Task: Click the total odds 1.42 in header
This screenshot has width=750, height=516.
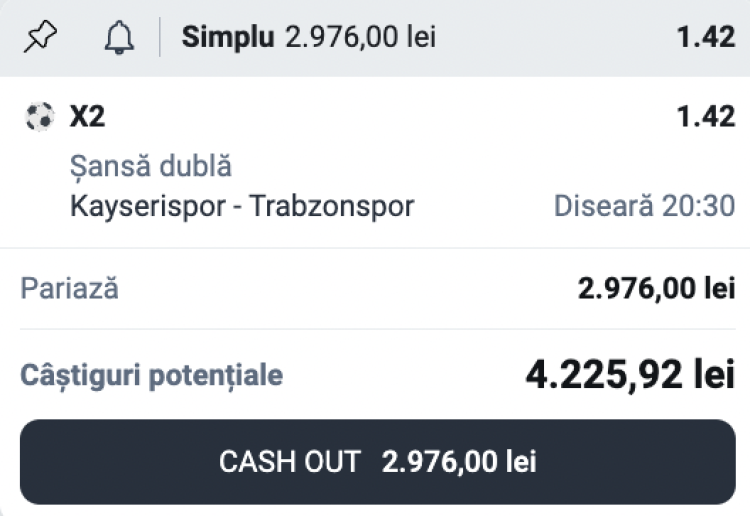Action: point(706,38)
